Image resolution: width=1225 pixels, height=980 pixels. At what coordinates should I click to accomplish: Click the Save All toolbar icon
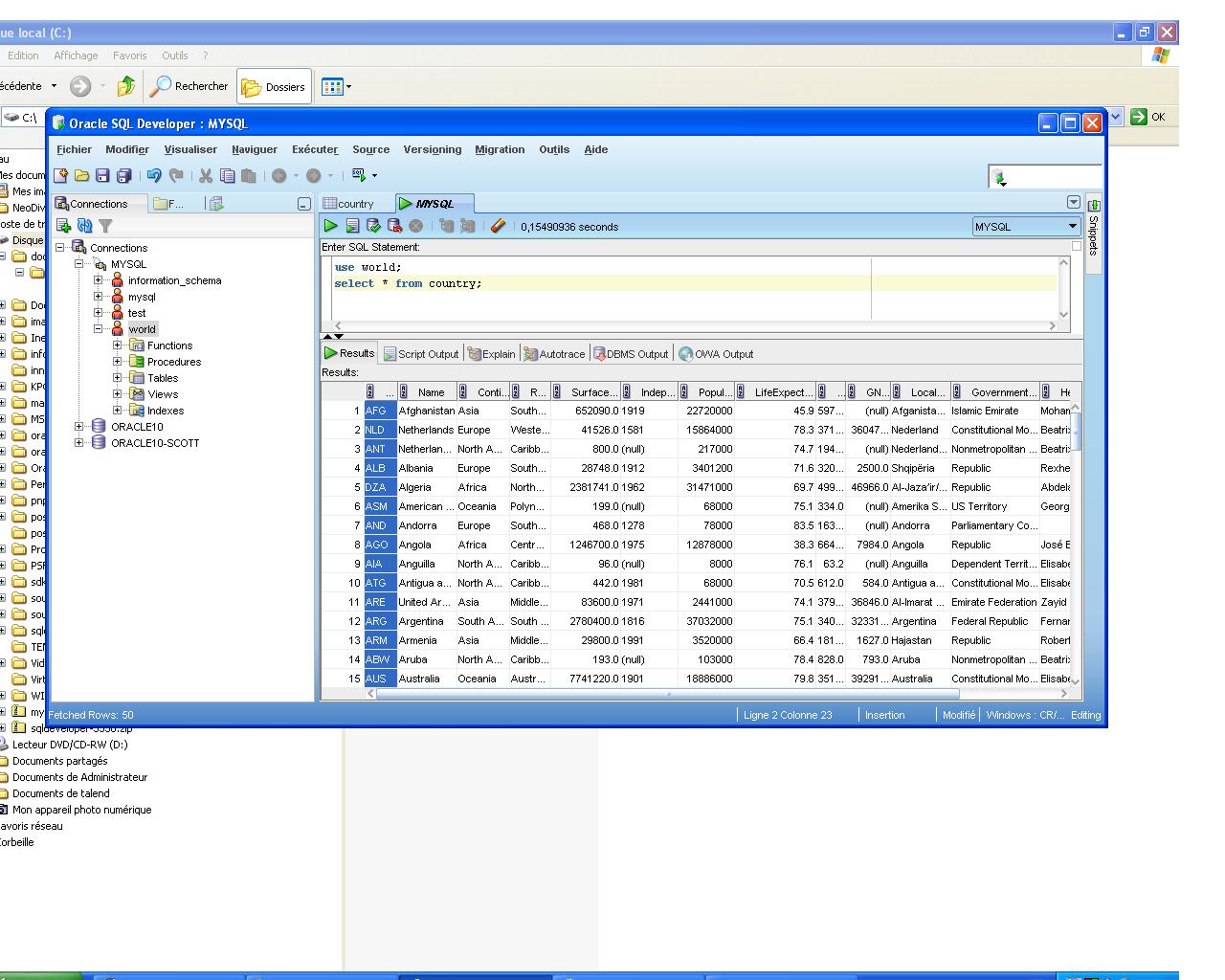[123, 176]
